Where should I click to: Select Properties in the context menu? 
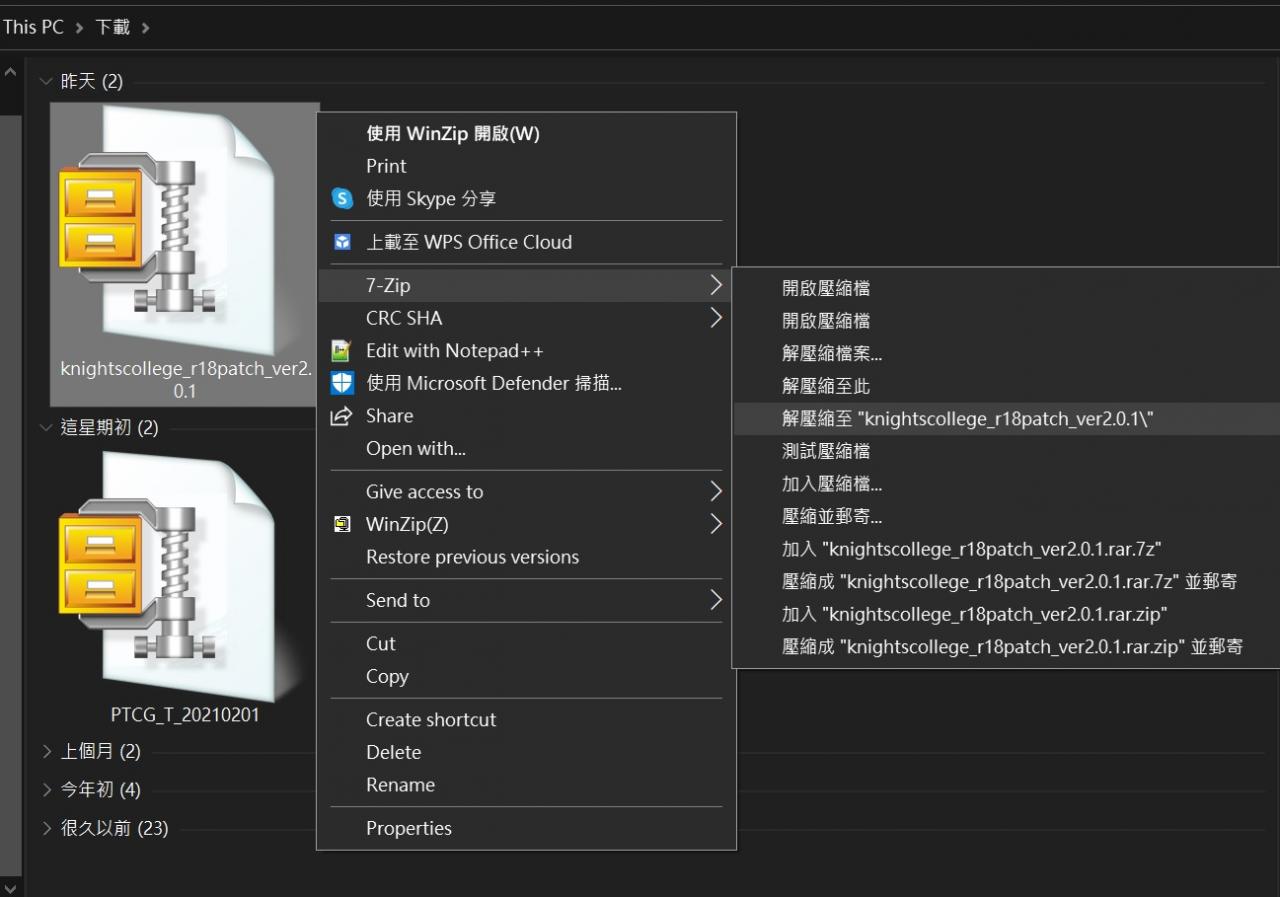[409, 828]
